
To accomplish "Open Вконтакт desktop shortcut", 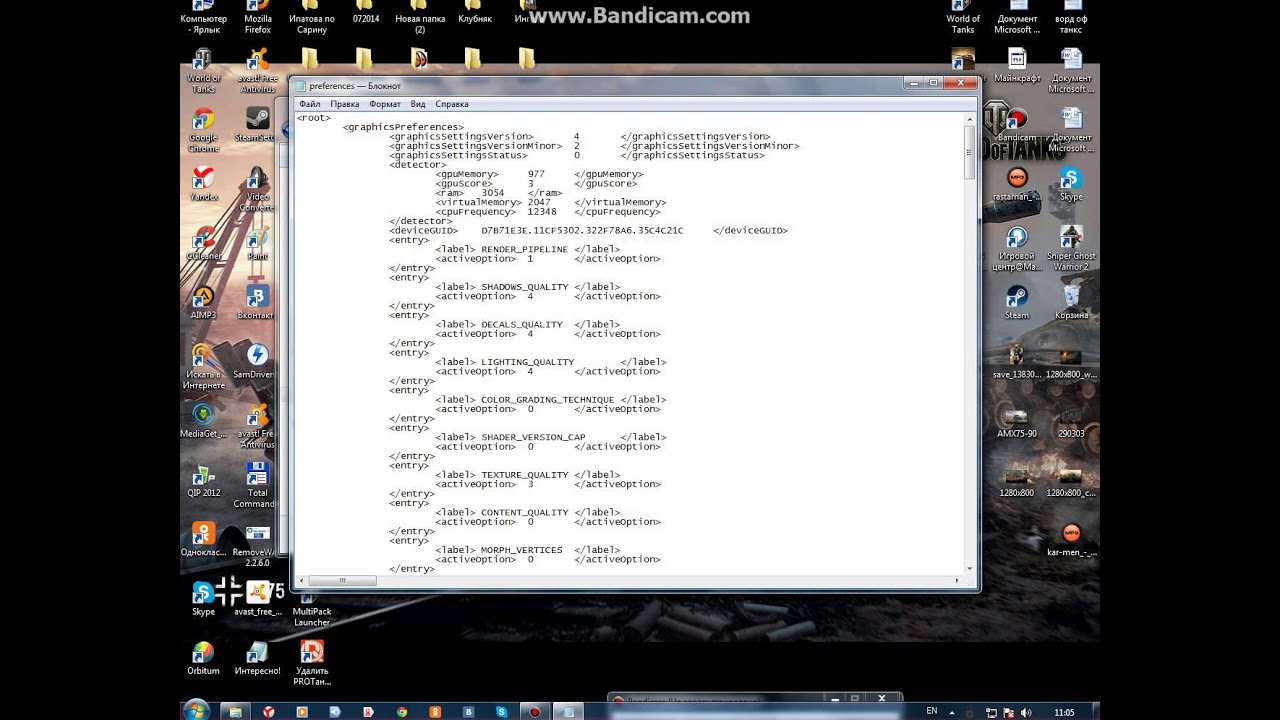I will pos(257,302).
